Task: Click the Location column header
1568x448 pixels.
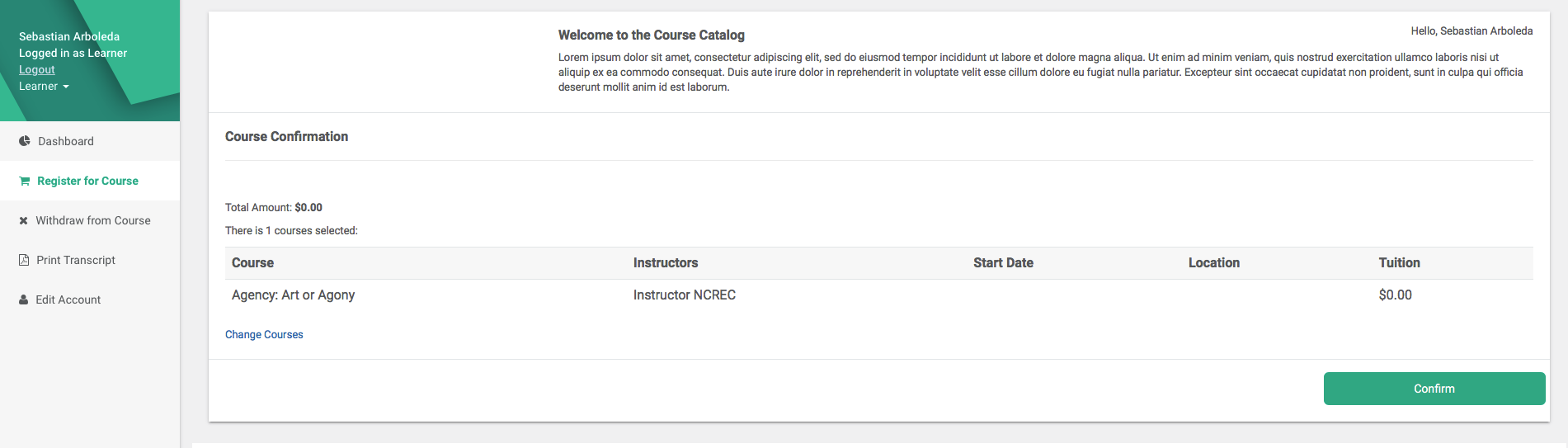Action: [1214, 262]
